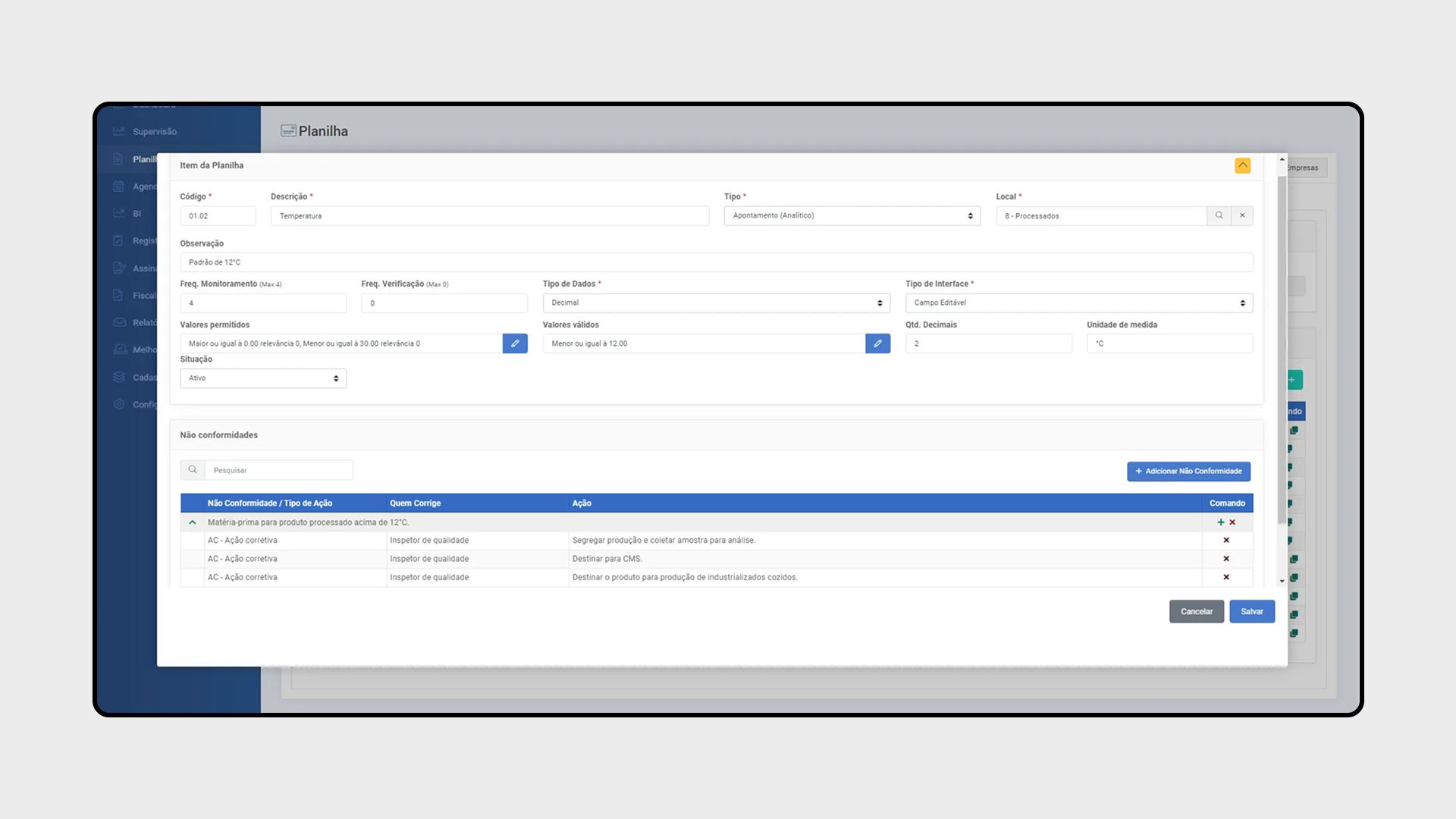
Task: Click the Freq. Verificação field
Action: [444, 303]
